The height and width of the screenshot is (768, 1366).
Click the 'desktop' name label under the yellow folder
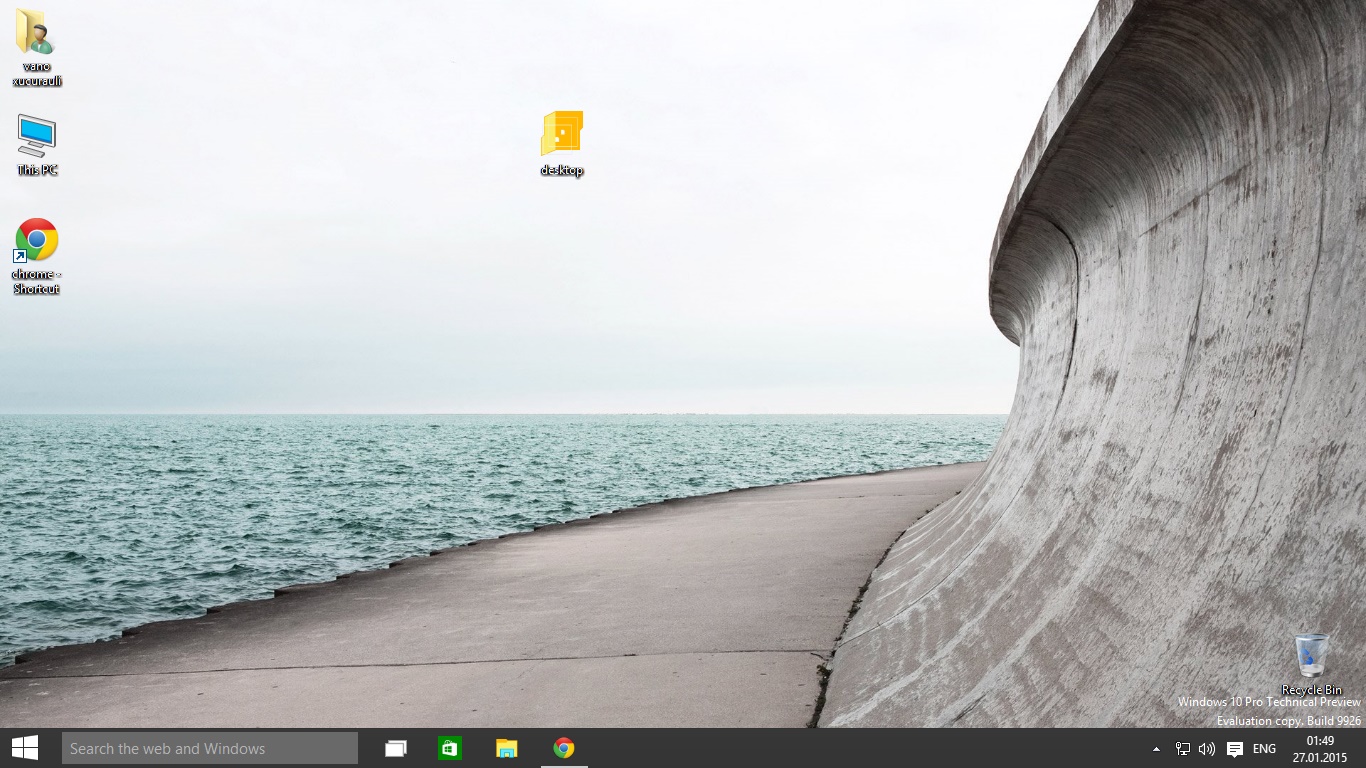point(562,171)
